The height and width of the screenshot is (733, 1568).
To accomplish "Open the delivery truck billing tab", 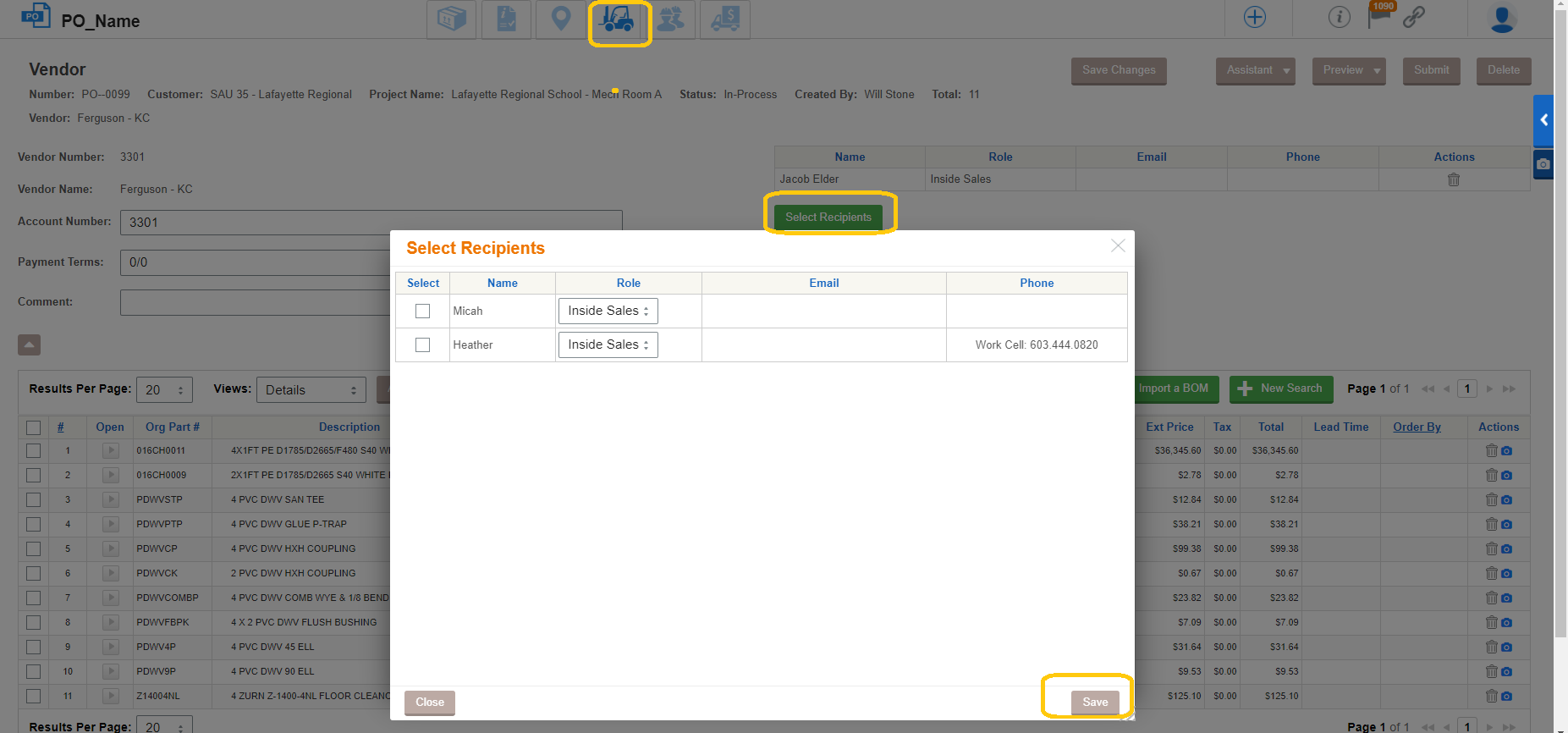I will coord(725,19).
